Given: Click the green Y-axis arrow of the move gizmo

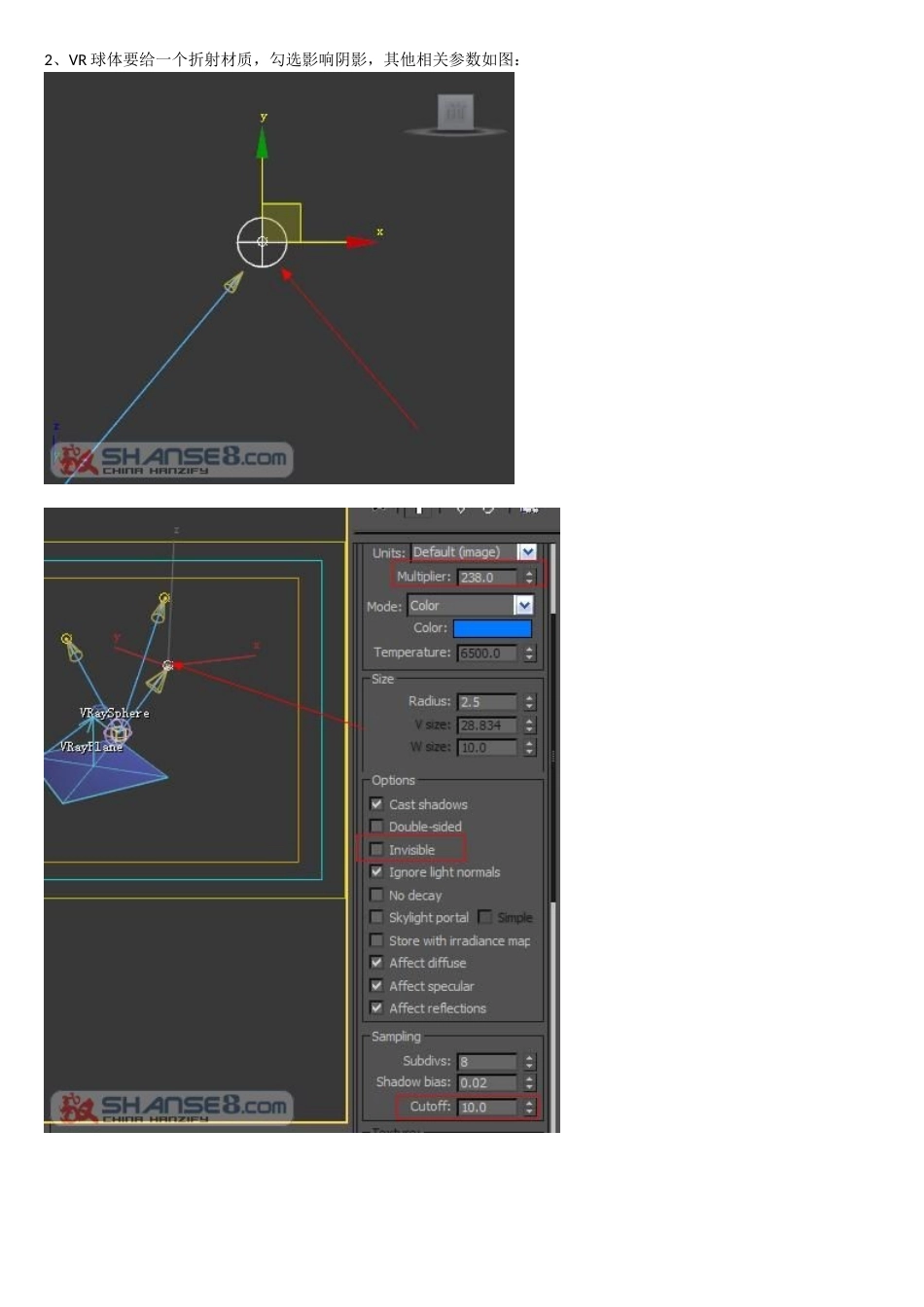Looking at the screenshot, I should [262, 143].
